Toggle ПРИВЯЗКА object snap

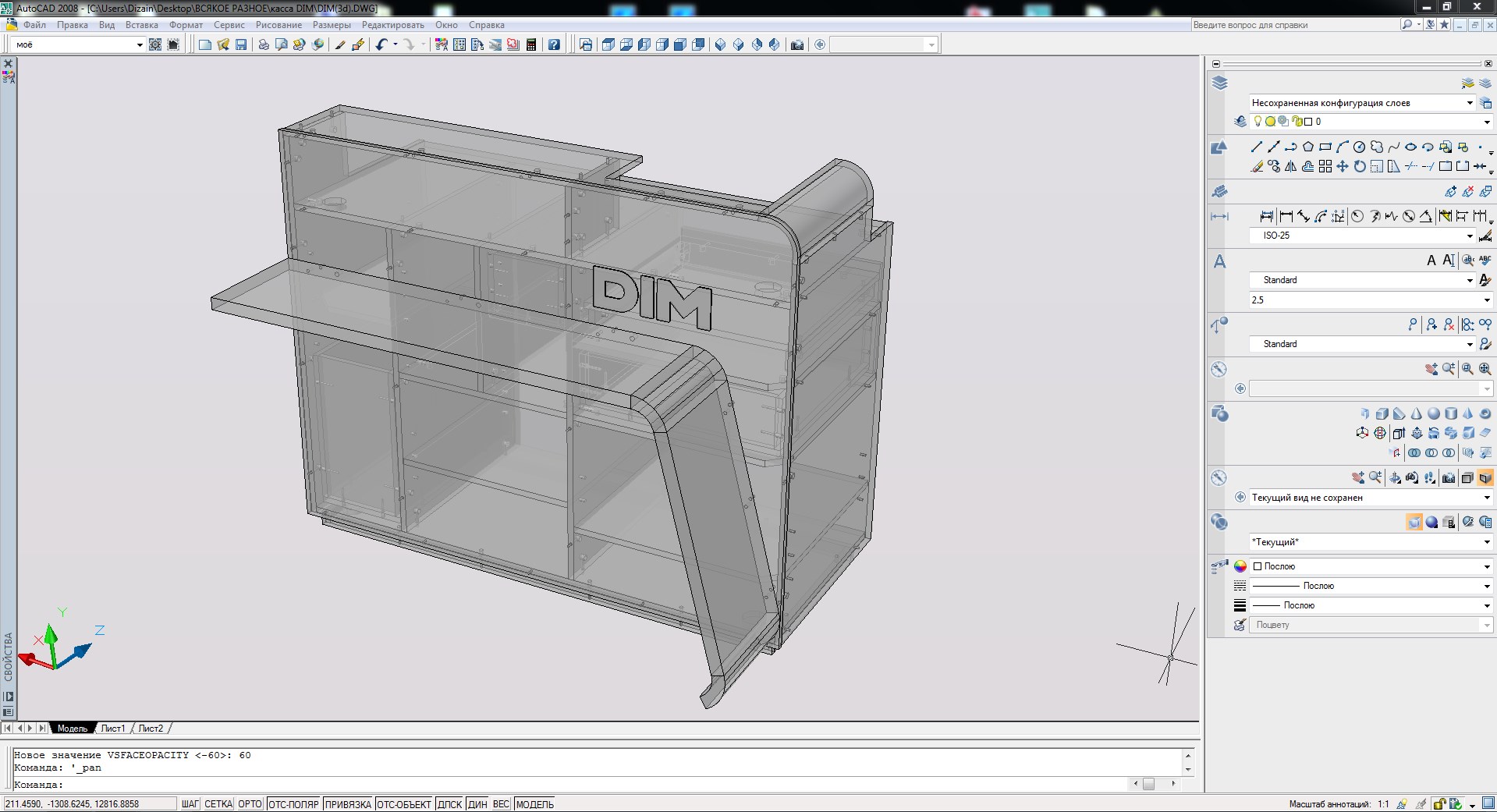(348, 804)
